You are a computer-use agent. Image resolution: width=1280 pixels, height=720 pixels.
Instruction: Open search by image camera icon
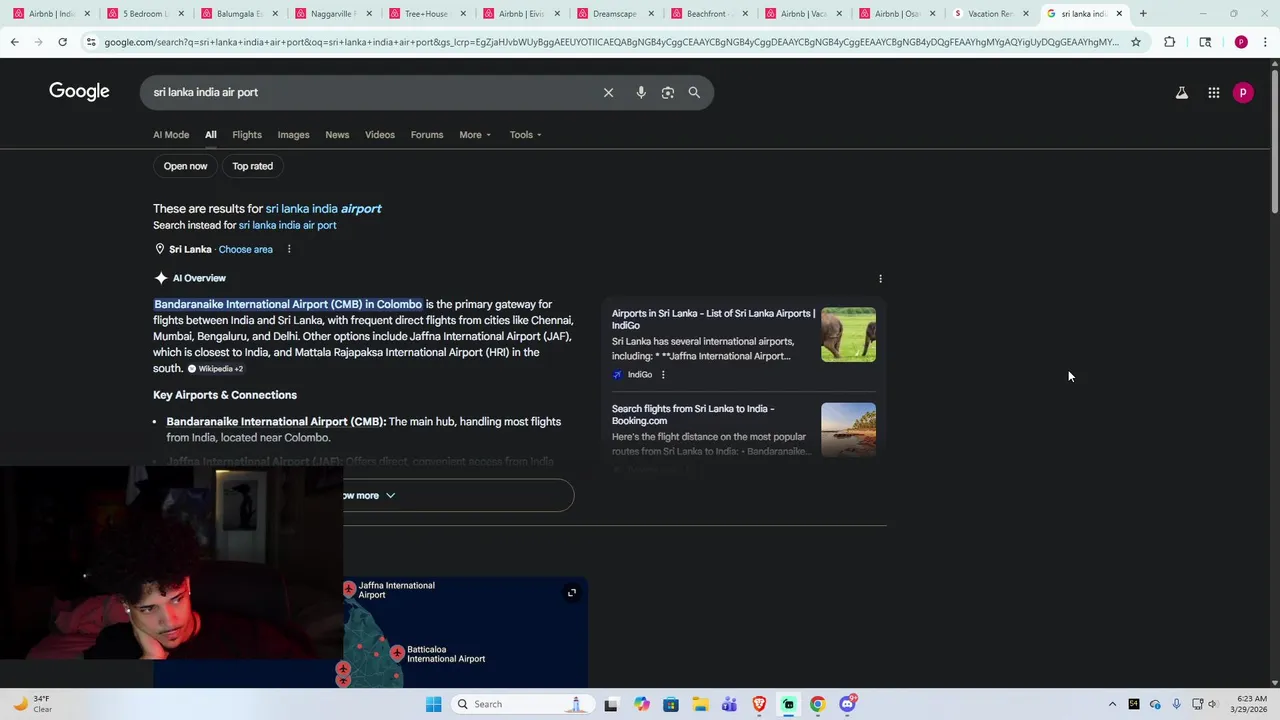click(668, 92)
